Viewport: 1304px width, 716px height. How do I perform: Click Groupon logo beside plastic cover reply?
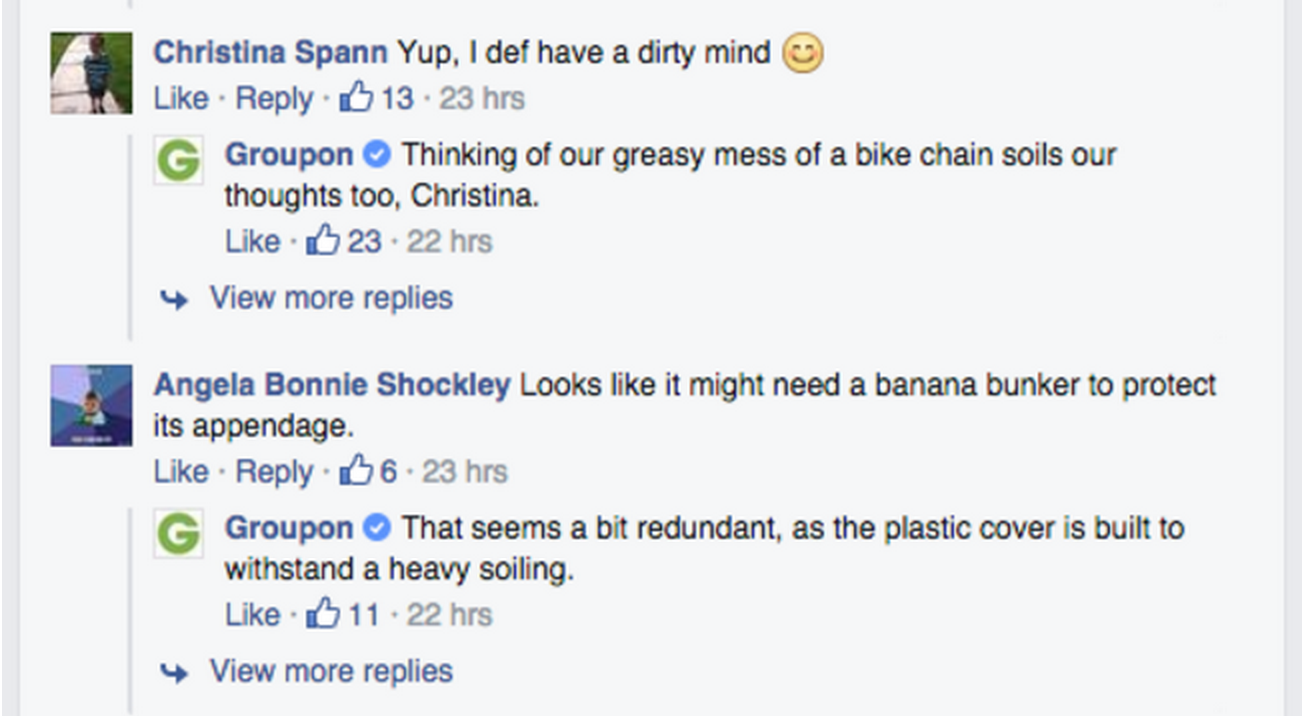(179, 533)
